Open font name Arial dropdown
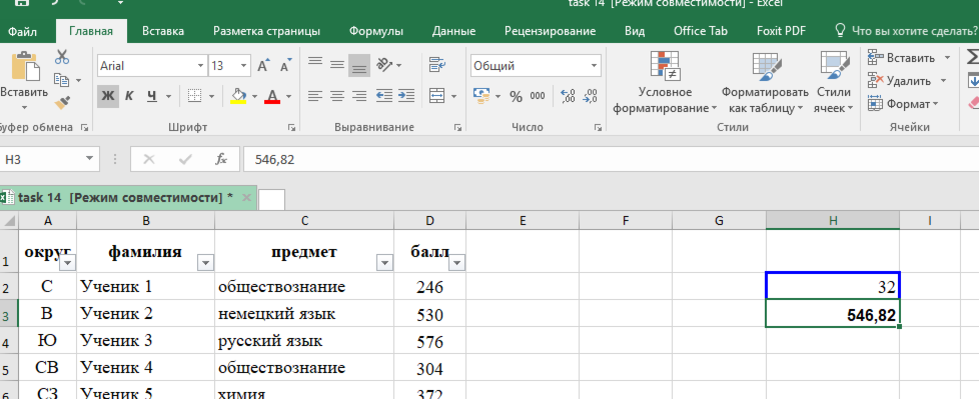Image resolution: width=979 pixels, height=399 pixels. click(200, 66)
